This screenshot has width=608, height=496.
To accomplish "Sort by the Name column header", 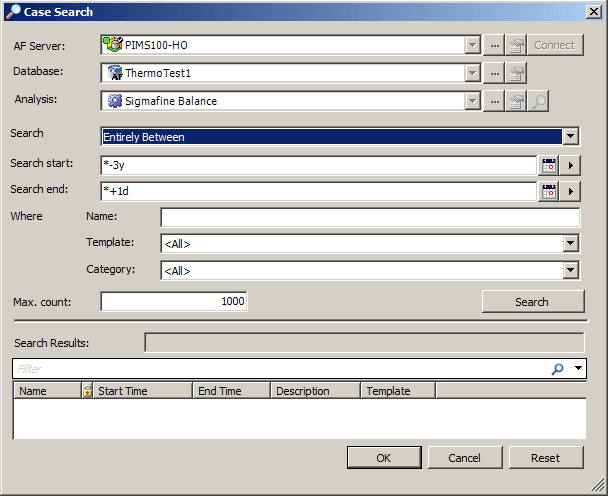I will coord(47,391).
